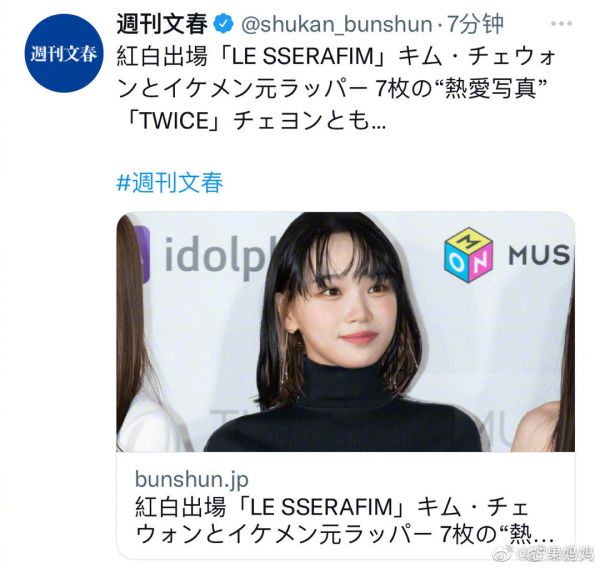This screenshot has height=568, width=600.
Task: Open the @shukan_bunshun handle
Action: click(336, 24)
